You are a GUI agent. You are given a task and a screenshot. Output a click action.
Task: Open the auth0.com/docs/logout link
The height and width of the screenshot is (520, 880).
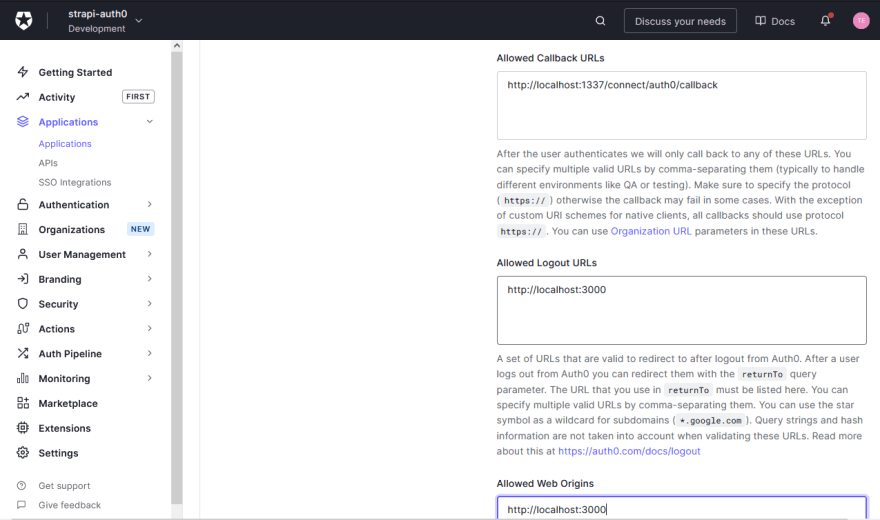629,451
